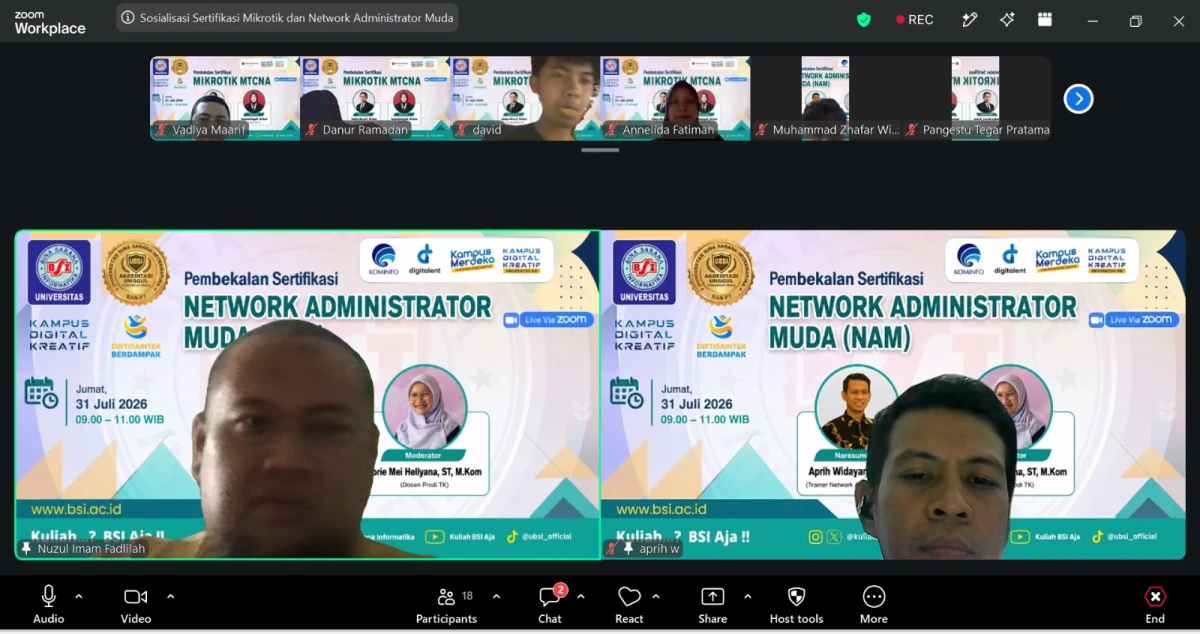The height and width of the screenshot is (634, 1200).
Task: Click the pin icon beside Nuzul Imam Fadlilah
Action: (x=27, y=548)
